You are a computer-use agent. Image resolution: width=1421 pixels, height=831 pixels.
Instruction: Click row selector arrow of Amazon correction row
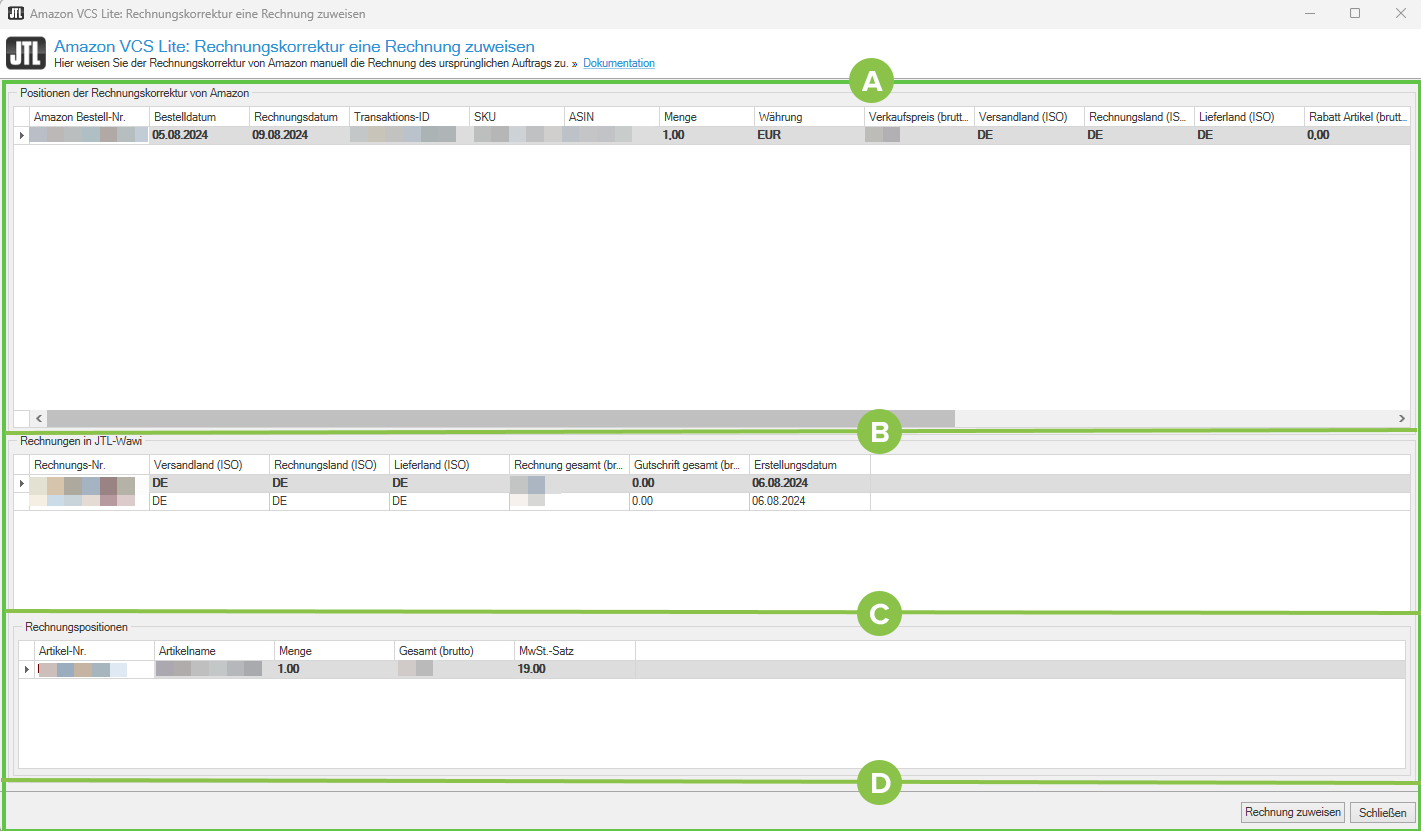tap(21, 135)
